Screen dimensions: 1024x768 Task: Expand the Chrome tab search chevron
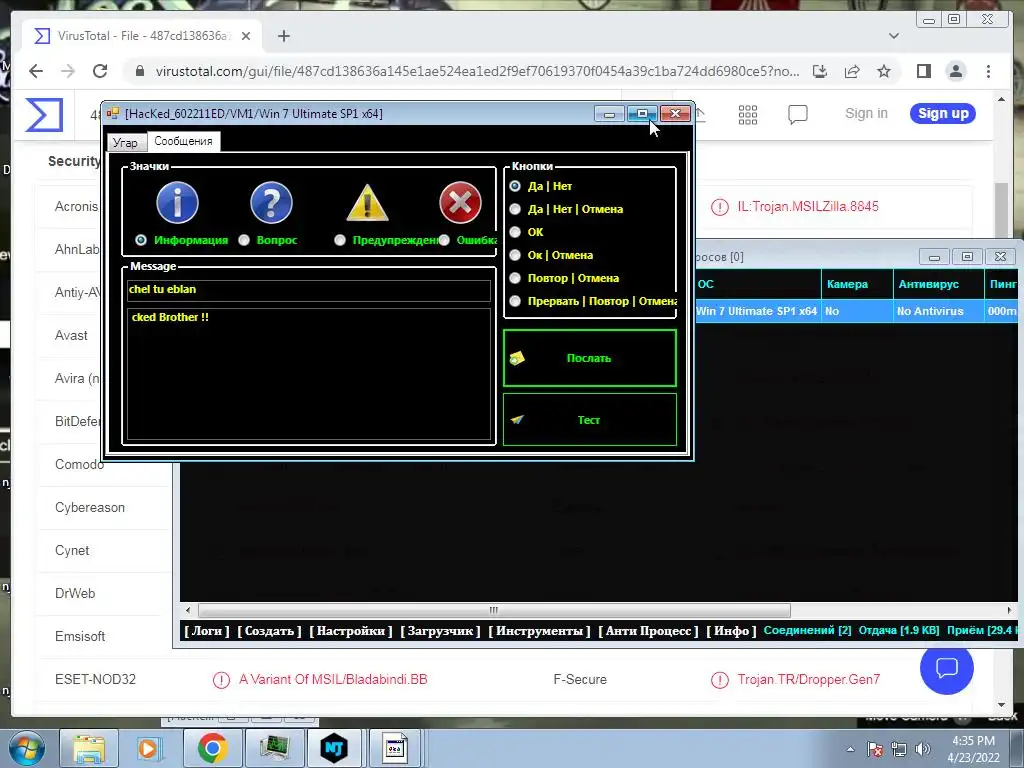click(x=894, y=36)
